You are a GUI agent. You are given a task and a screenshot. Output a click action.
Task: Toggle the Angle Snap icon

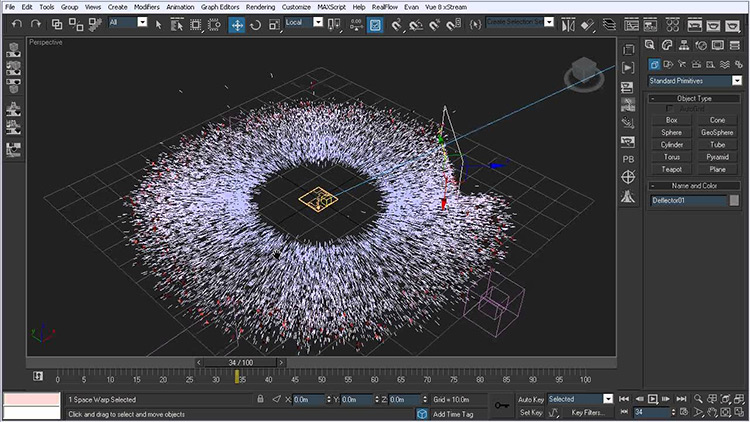[x=416, y=24]
